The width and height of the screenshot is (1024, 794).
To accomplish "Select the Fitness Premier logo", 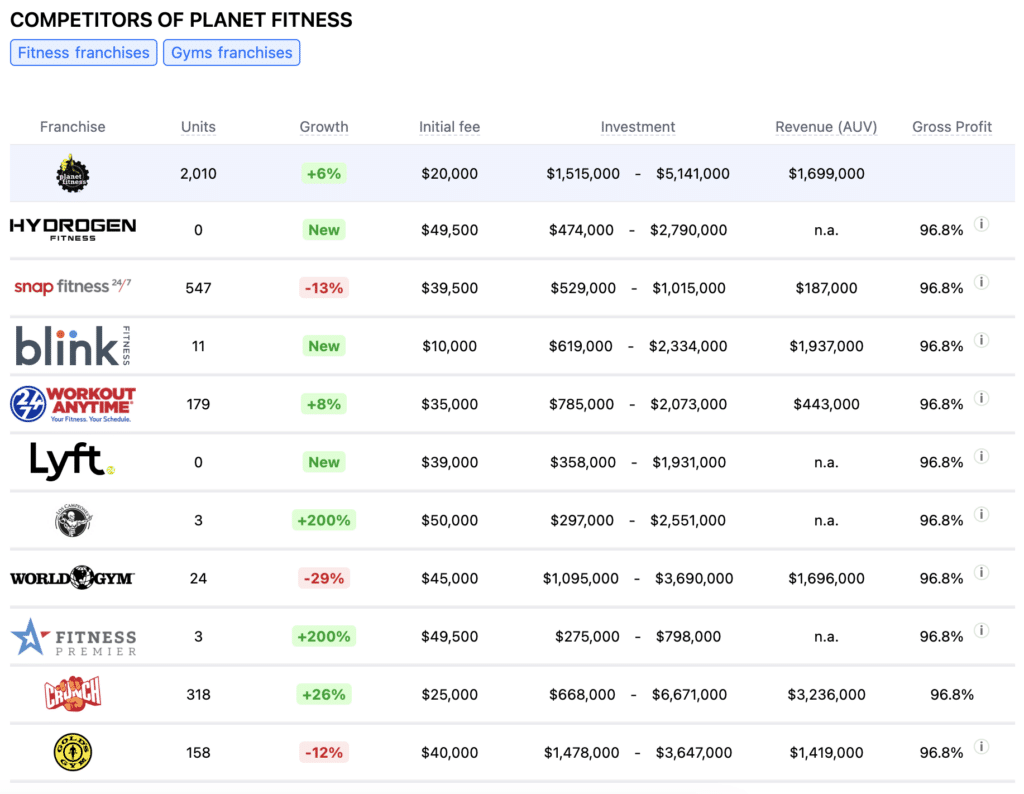I will (x=74, y=637).
